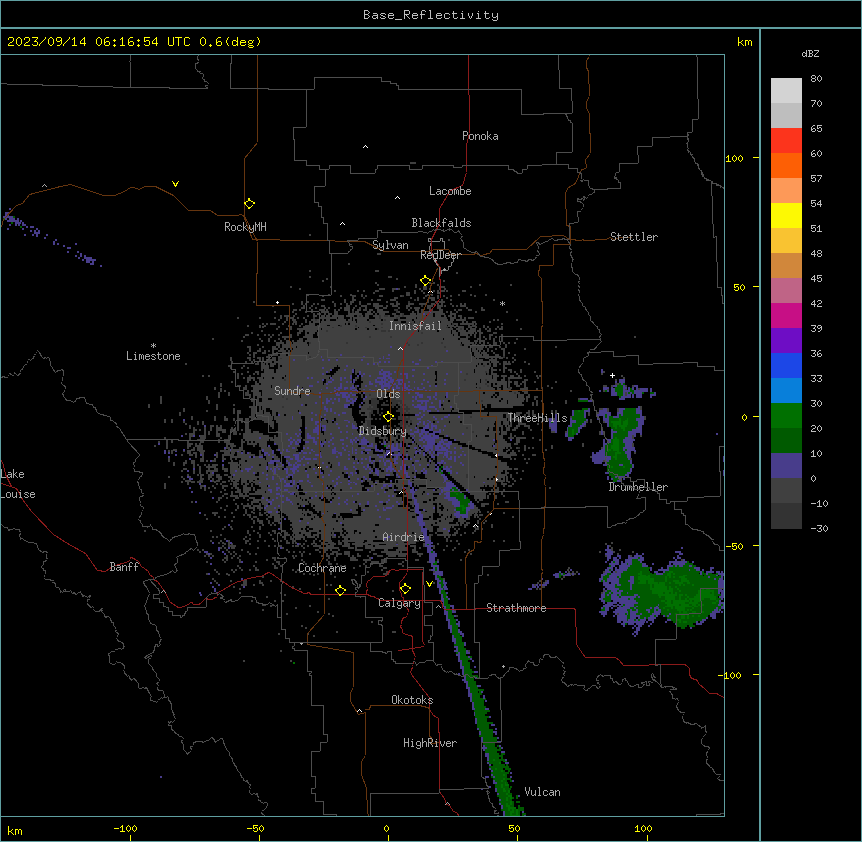Viewport: 862px width, 842px height.
Task: Click the -50 tick label on the right axis
Action: point(734,546)
